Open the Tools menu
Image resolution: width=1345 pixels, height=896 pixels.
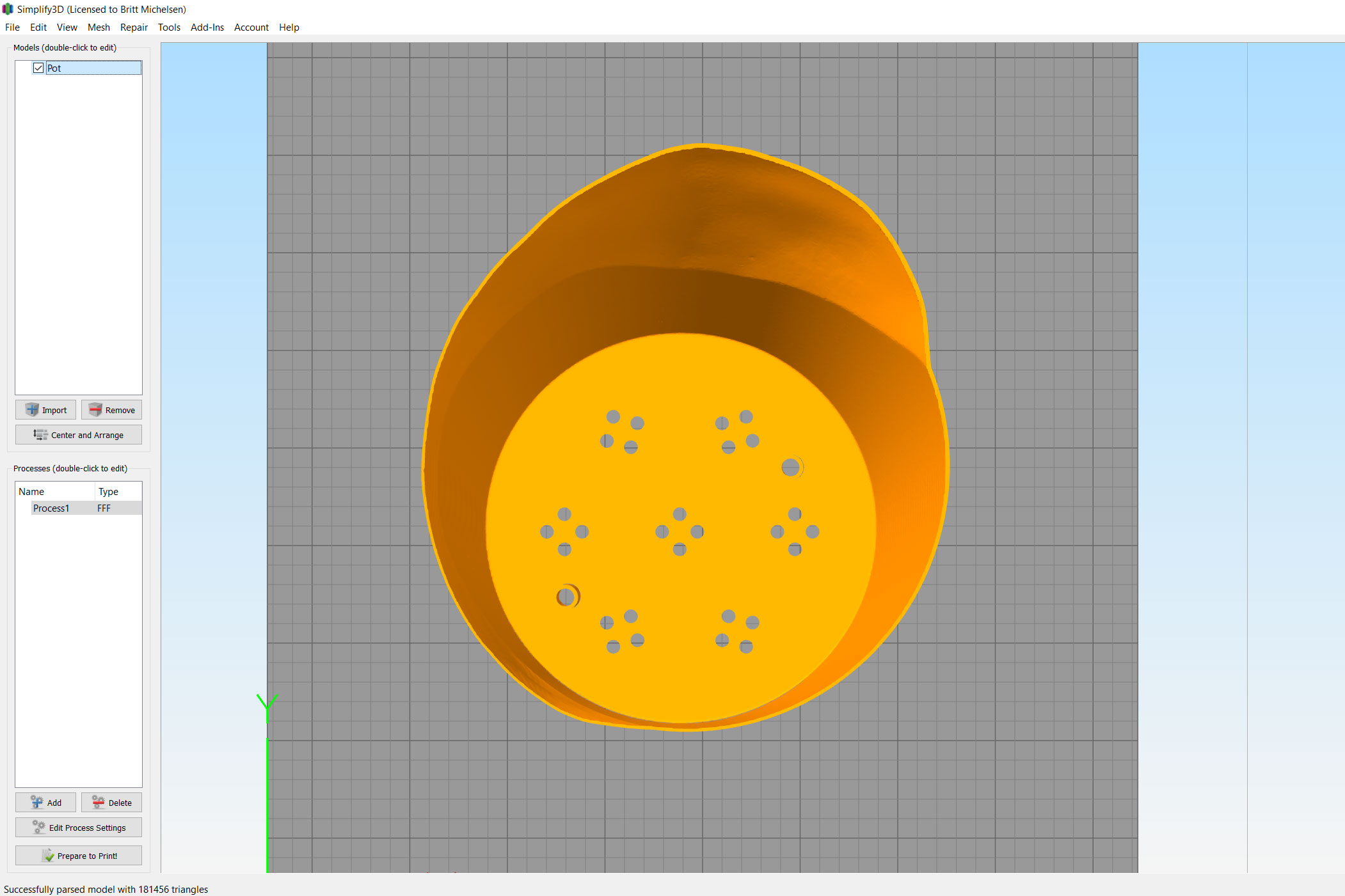[169, 28]
